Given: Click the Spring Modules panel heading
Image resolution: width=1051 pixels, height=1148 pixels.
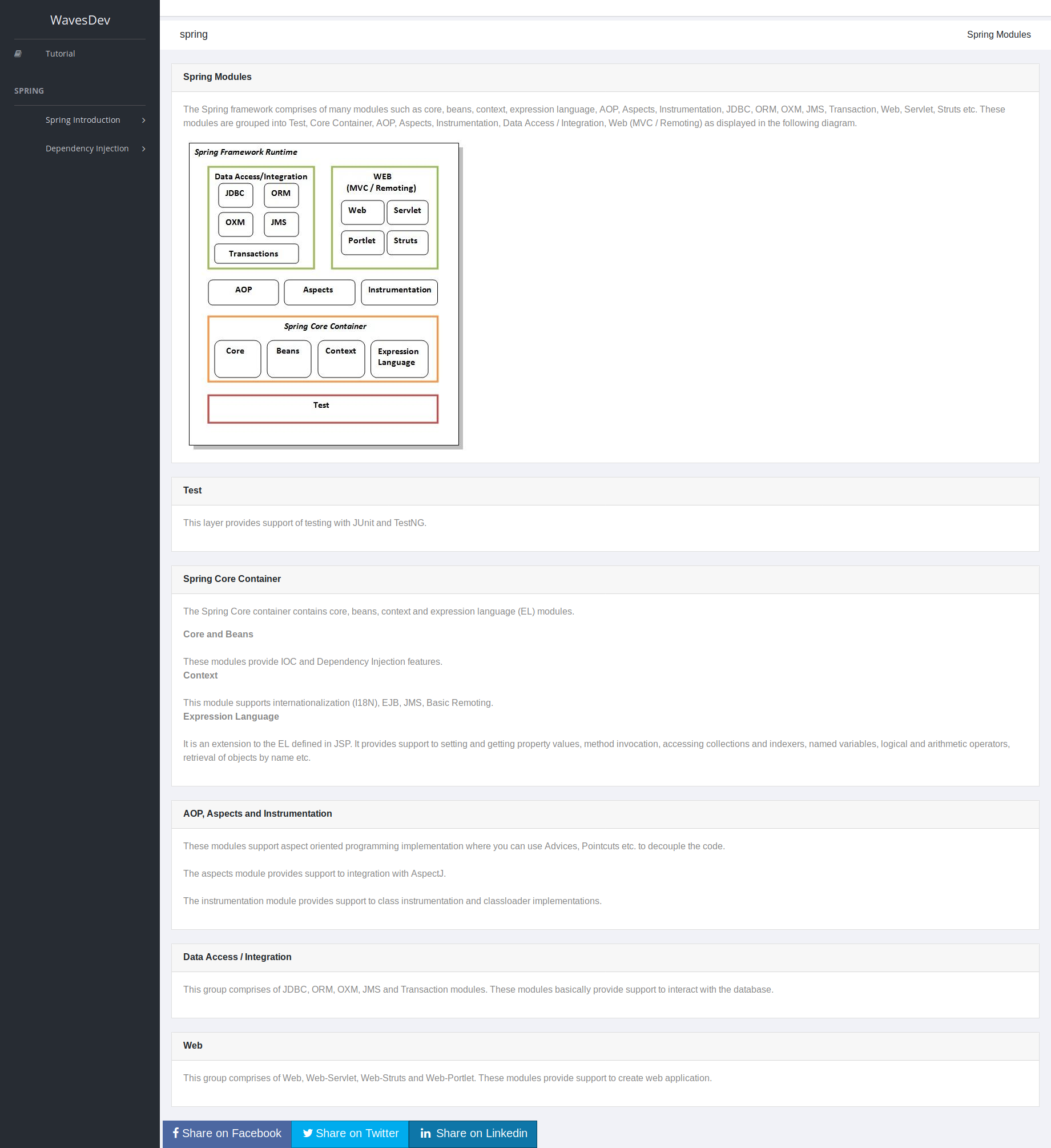Looking at the screenshot, I should click(218, 77).
